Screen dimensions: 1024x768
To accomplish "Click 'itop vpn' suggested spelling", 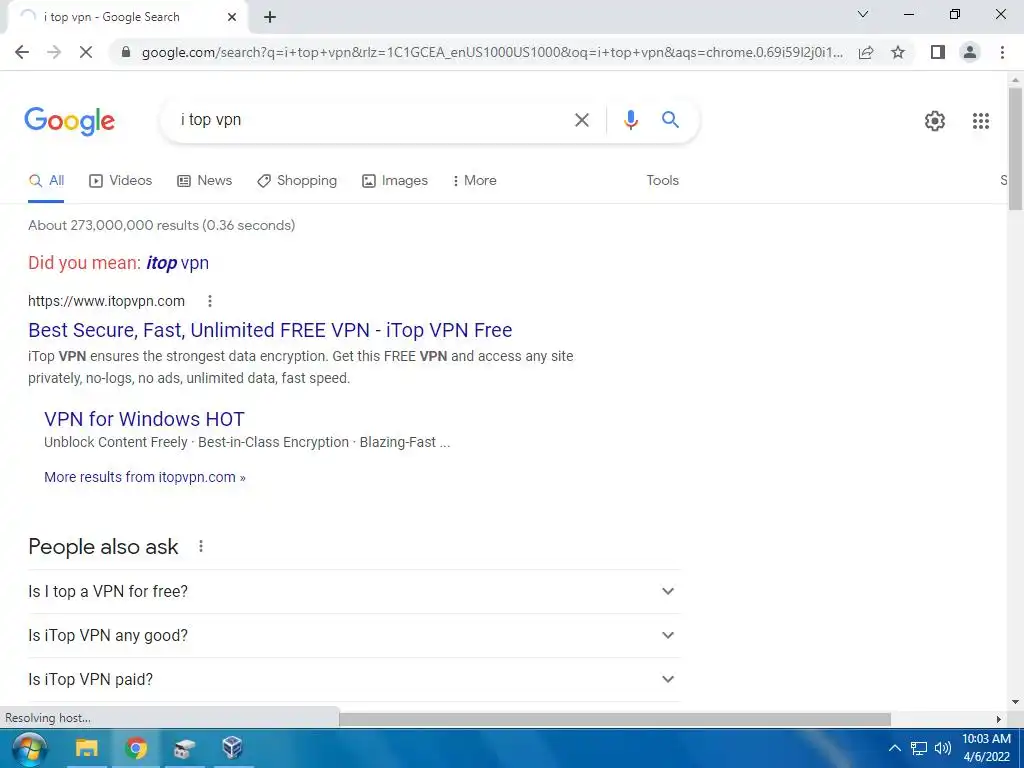I will [x=178, y=263].
